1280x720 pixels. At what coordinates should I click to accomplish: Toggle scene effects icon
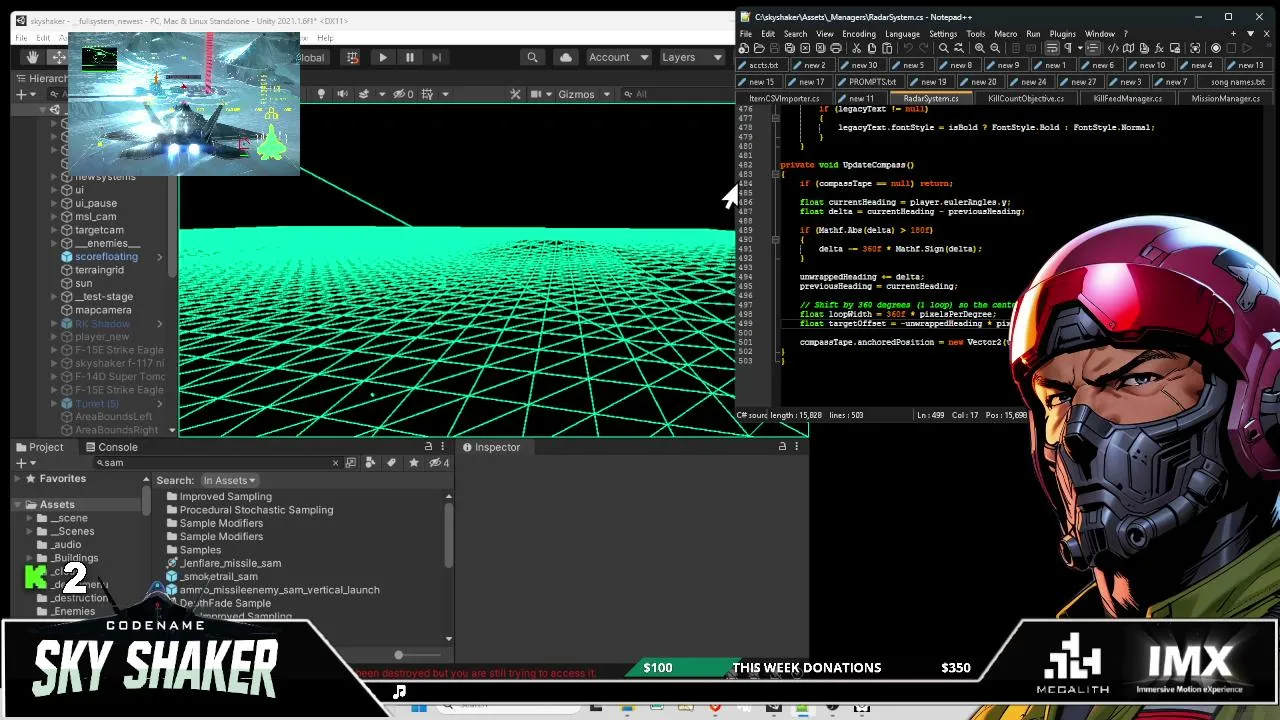pyautogui.click(x=364, y=94)
